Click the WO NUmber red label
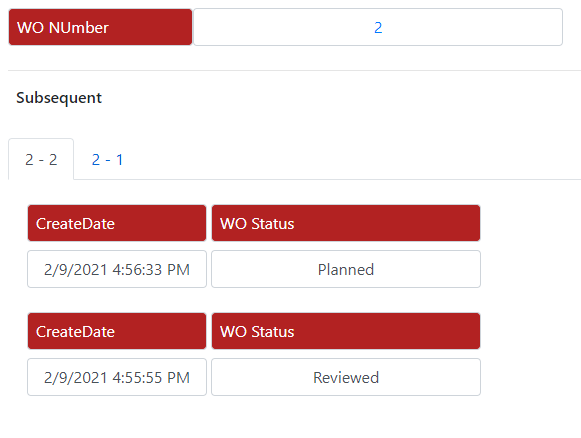The width and height of the screenshot is (581, 438). (100, 27)
